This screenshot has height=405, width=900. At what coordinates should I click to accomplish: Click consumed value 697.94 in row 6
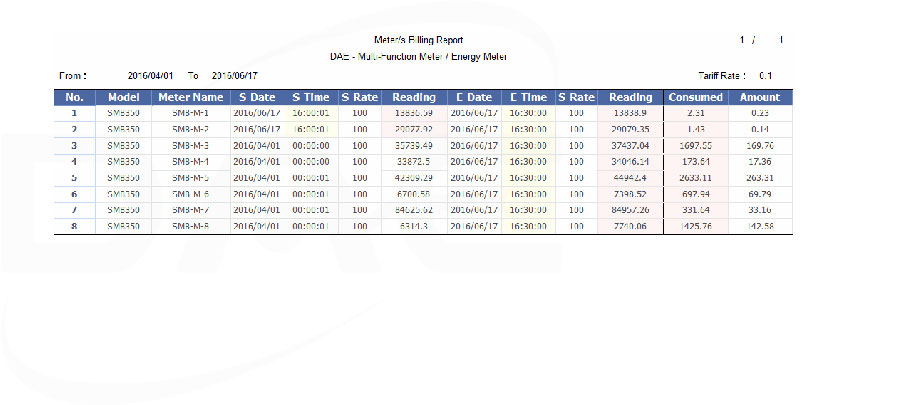point(696,194)
